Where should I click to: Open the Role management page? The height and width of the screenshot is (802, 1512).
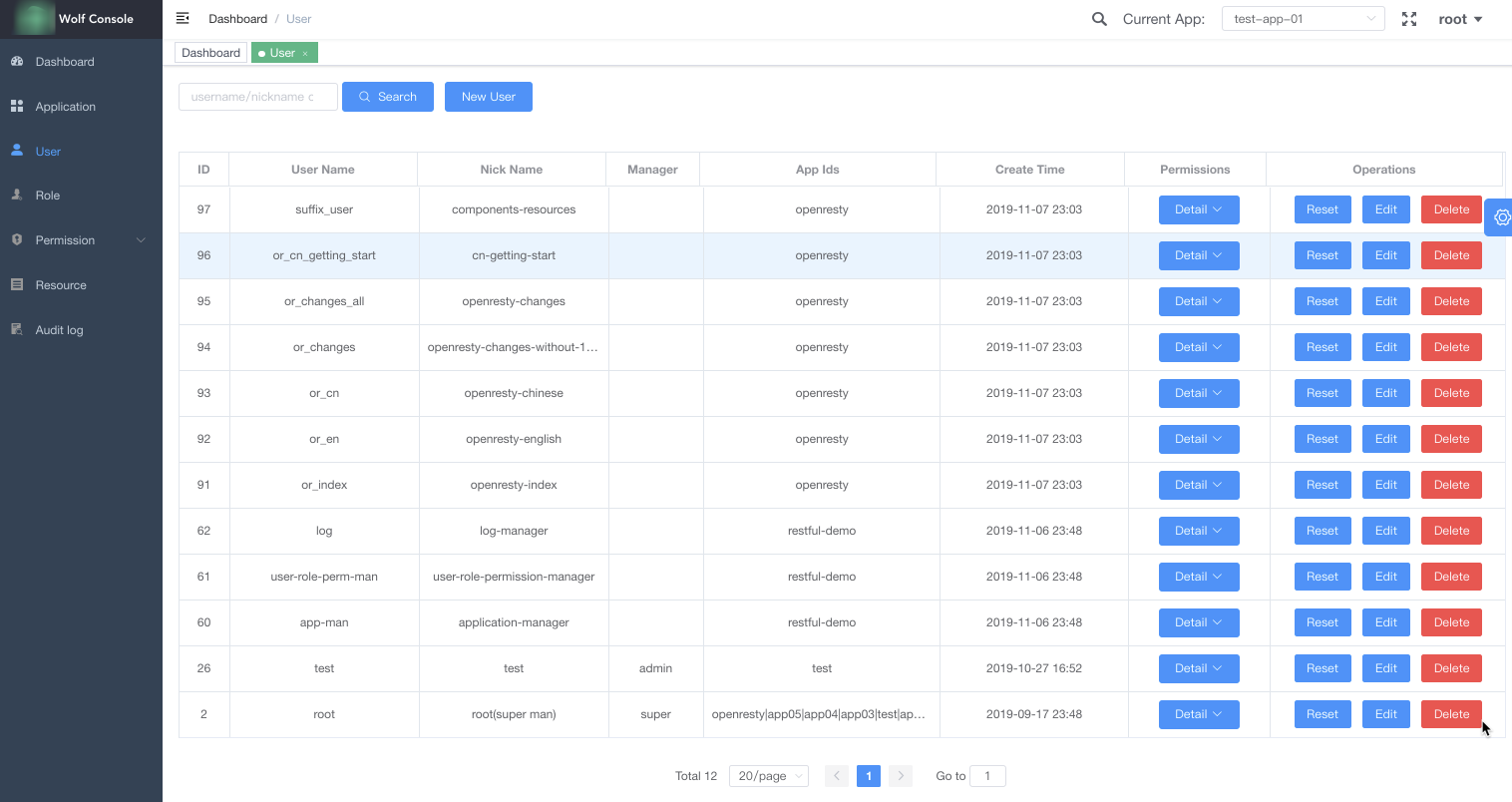point(46,195)
